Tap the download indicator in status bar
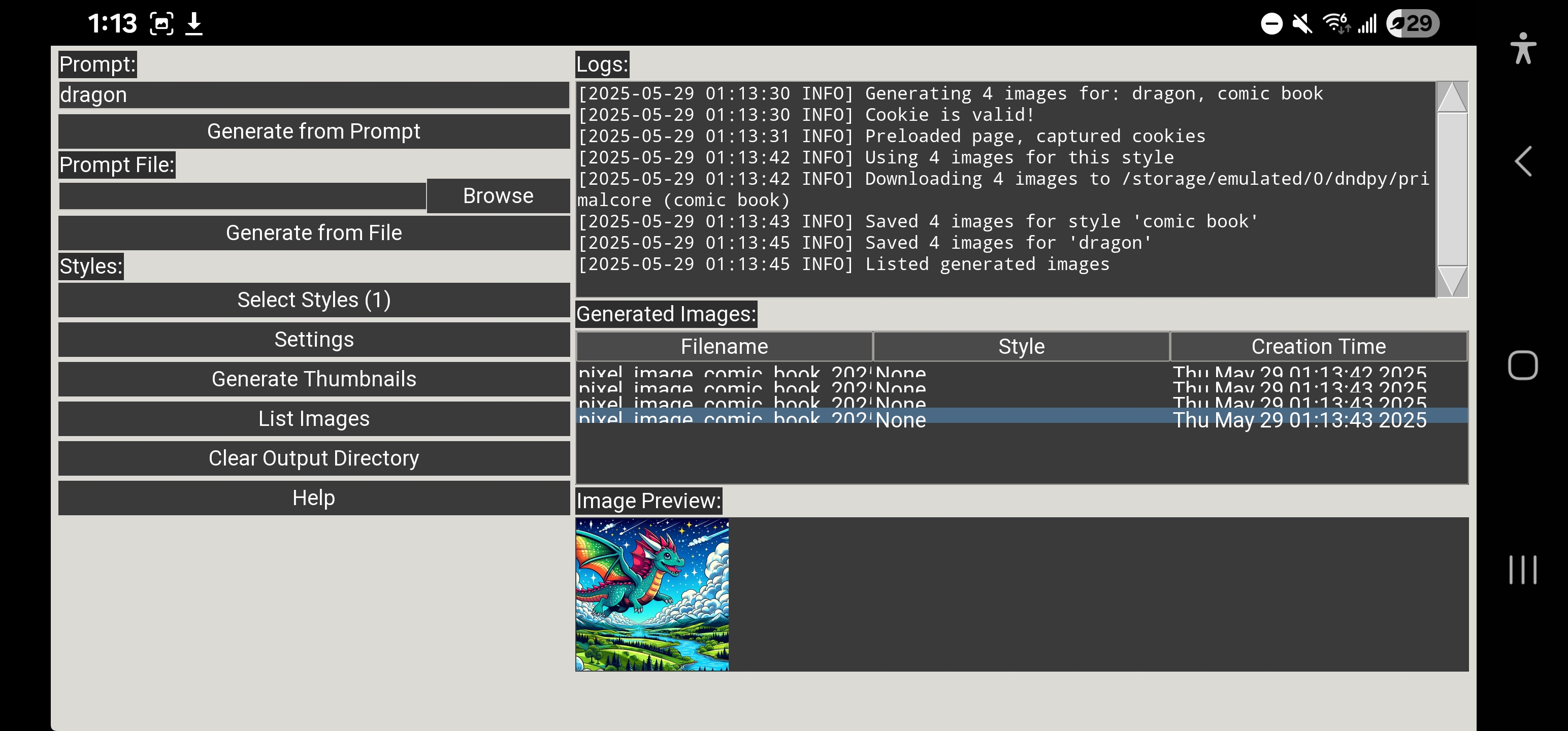The width and height of the screenshot is (1568, 731). [x=193, y=24]
